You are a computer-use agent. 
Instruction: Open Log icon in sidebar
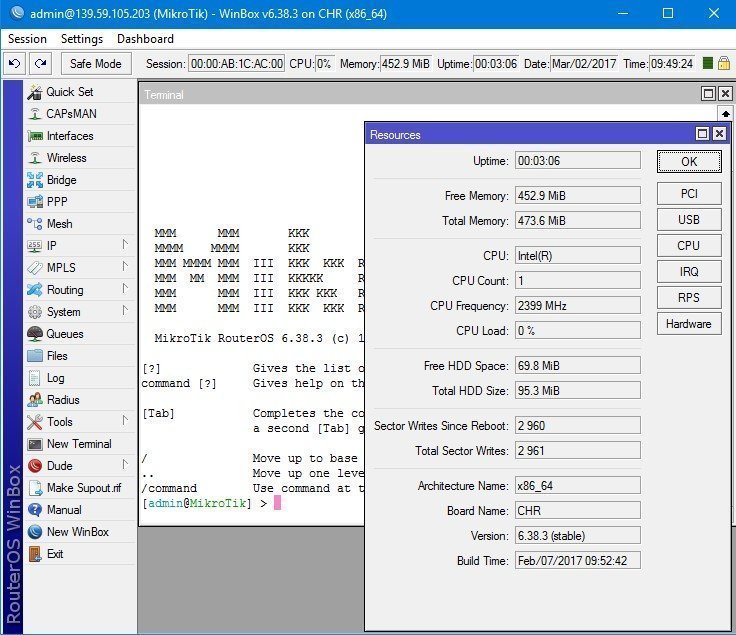[35, 378]
